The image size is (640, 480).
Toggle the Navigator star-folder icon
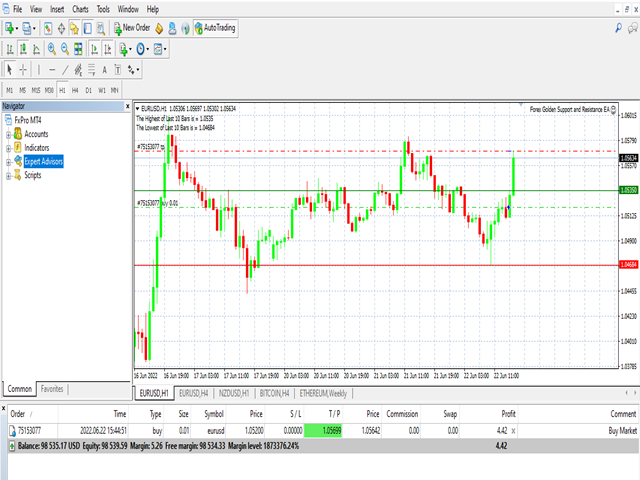74,28
